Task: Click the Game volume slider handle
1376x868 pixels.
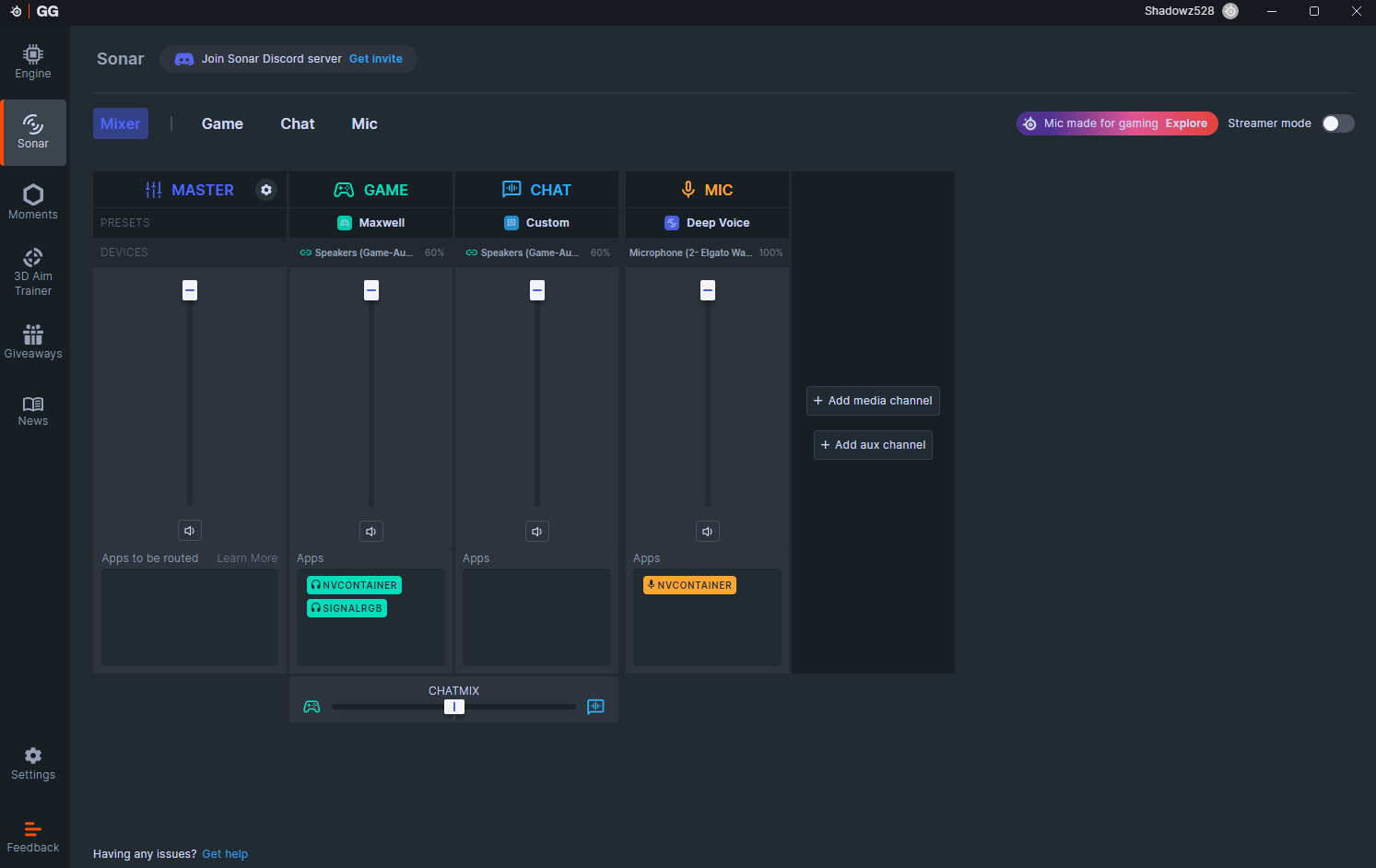Action: tap(371, 290)
